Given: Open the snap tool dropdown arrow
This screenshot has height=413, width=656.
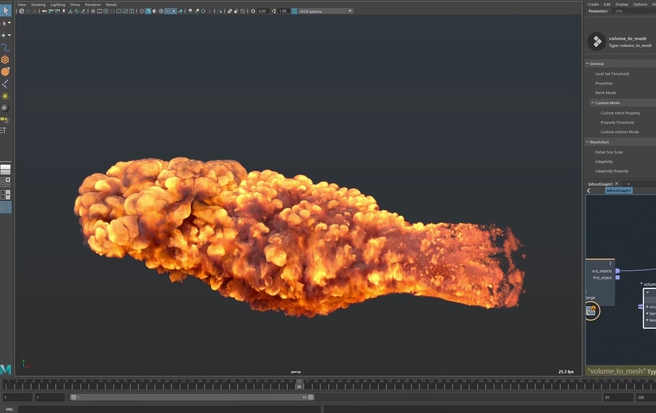Looking at the screenshot, I should 9,35.
